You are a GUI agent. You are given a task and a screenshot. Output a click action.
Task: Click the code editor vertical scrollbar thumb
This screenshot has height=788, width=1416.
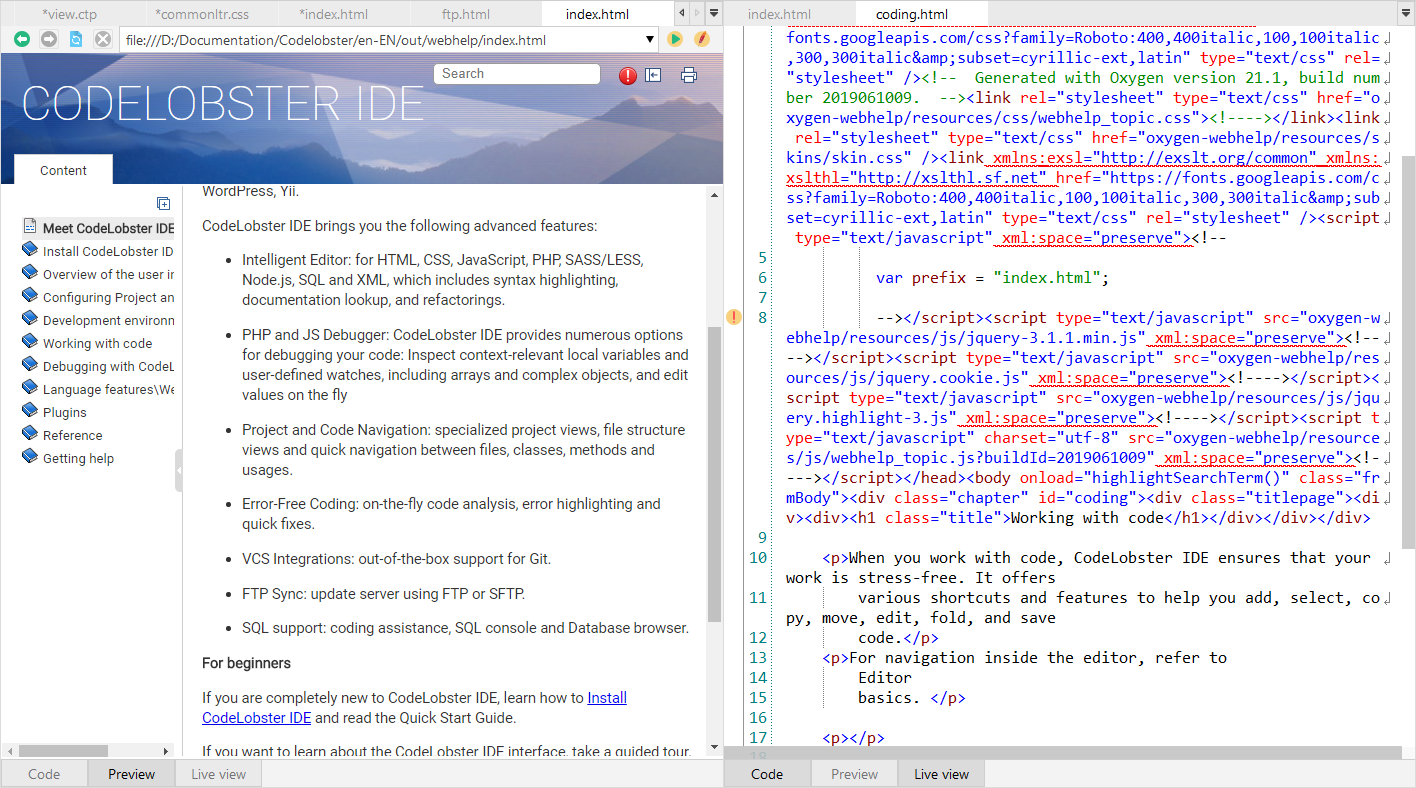coord(1408,350)
